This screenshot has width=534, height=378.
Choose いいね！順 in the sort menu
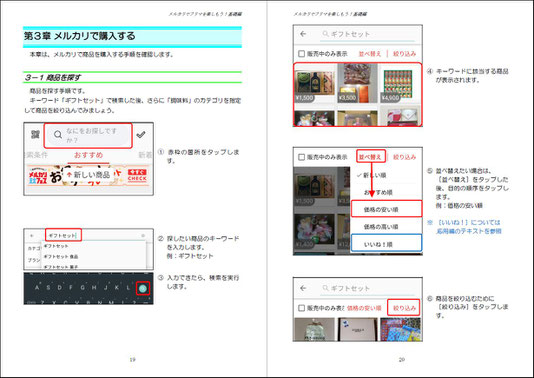387,243
